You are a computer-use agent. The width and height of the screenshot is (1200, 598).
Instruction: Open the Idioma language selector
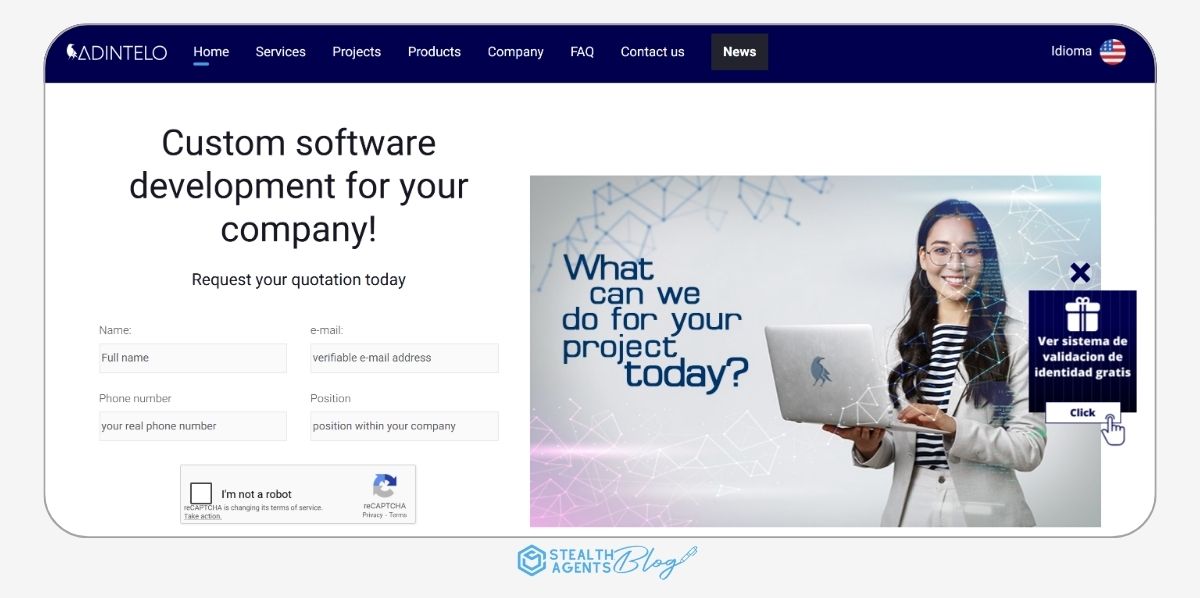tap(1071, 51)
